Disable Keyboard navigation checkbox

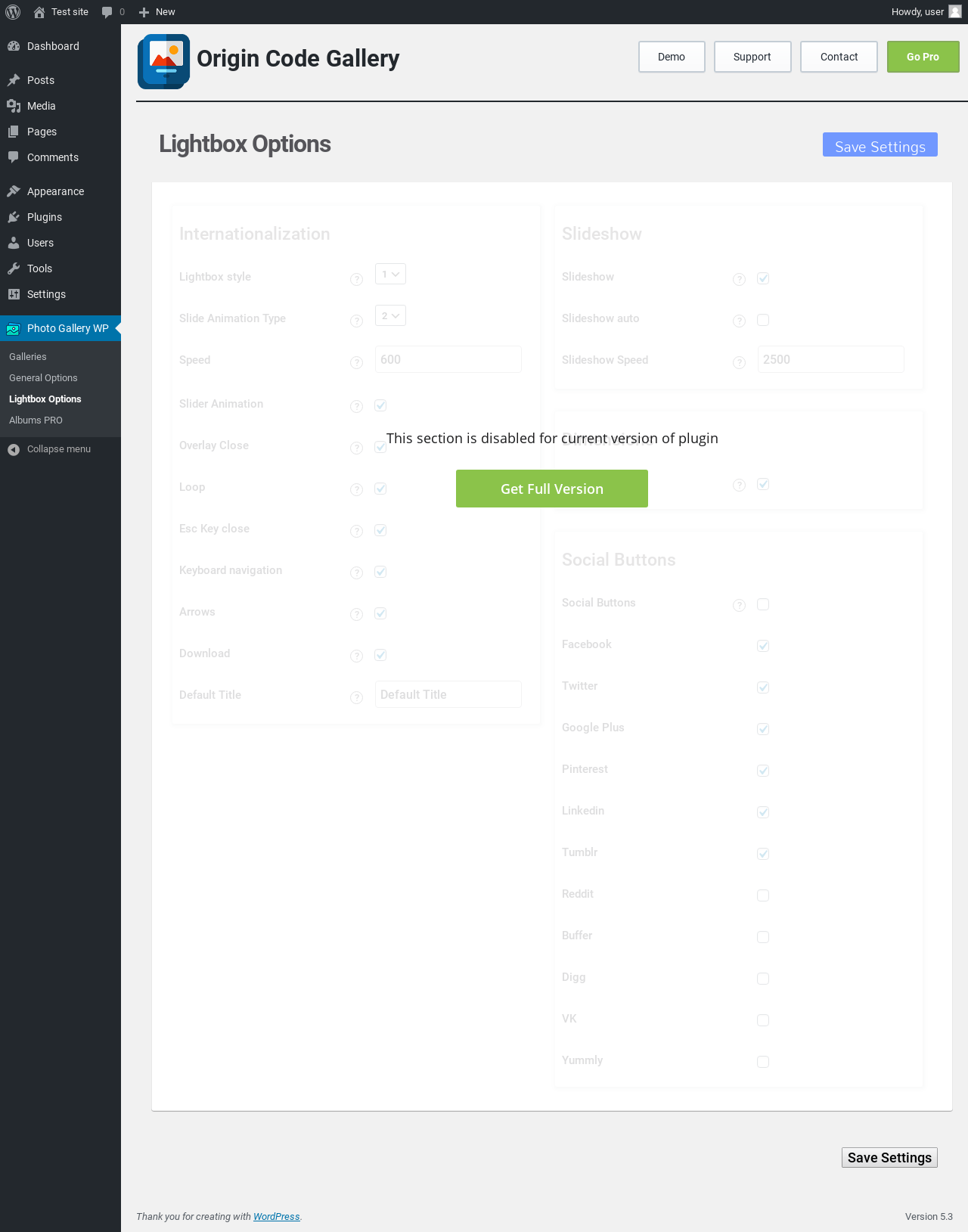(x=380, y=572)
